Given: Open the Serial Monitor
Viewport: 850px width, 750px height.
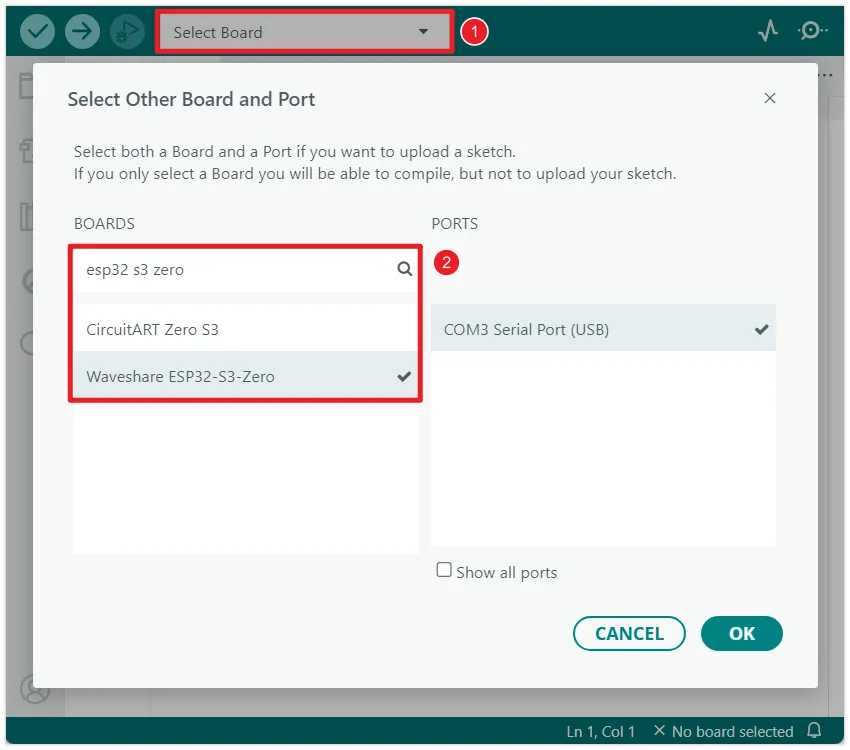Looking at the screenshot, I should [812, 32].
